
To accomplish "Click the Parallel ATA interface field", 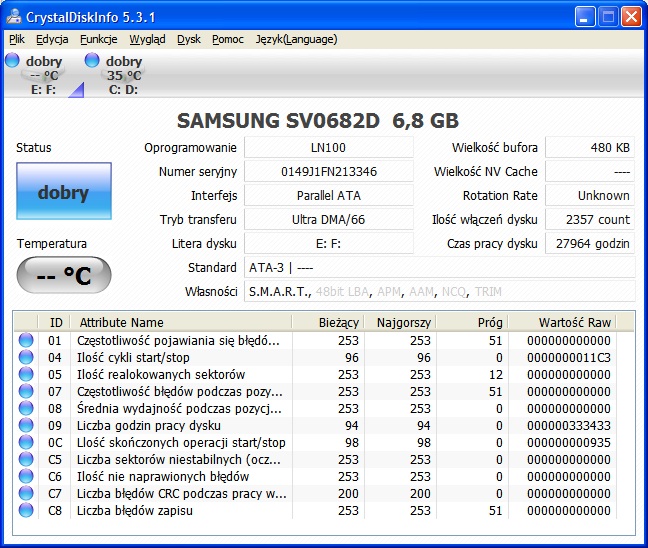I will click(329, 195).
